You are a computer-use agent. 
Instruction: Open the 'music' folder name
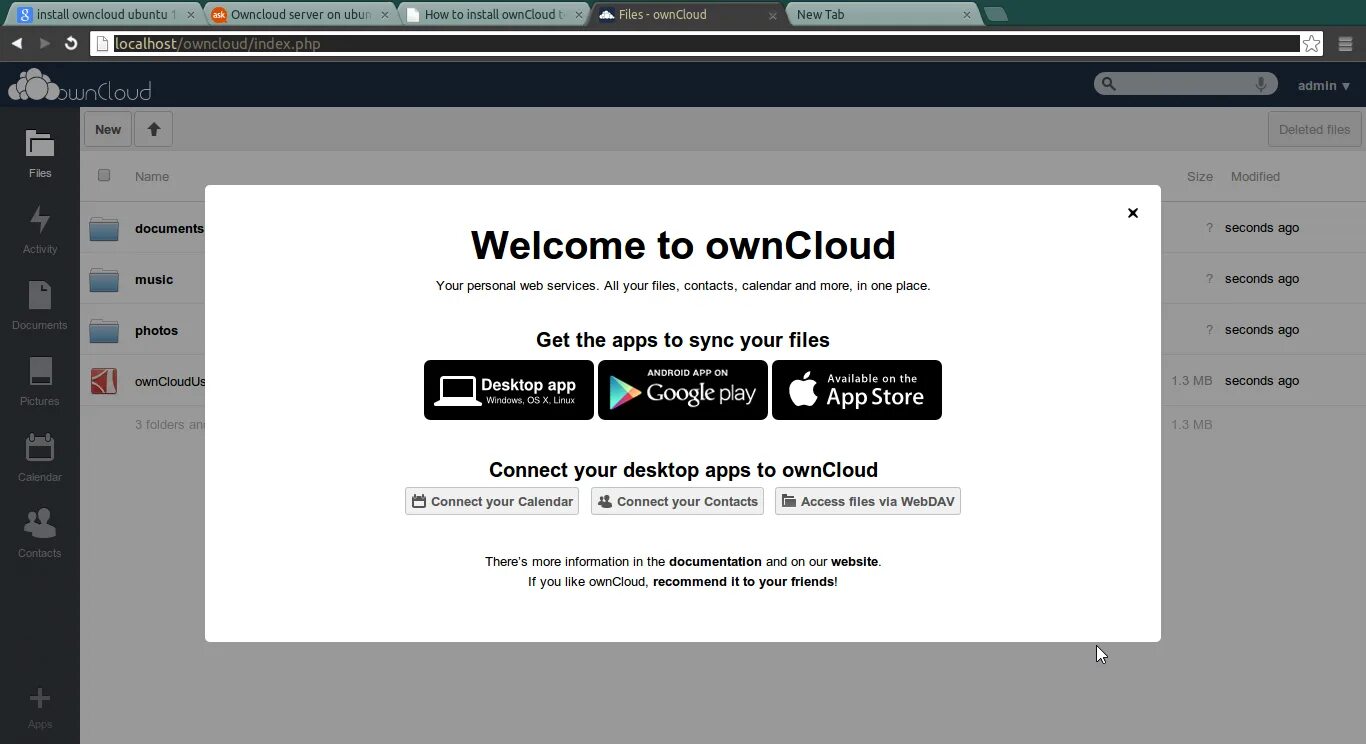[x=154, y=280]
